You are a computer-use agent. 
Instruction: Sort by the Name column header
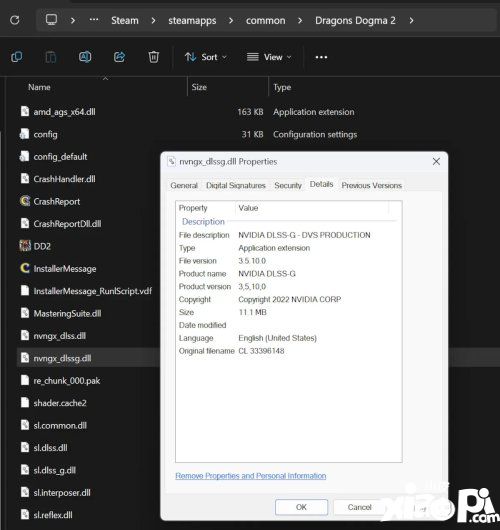click(x=39, y=87)
